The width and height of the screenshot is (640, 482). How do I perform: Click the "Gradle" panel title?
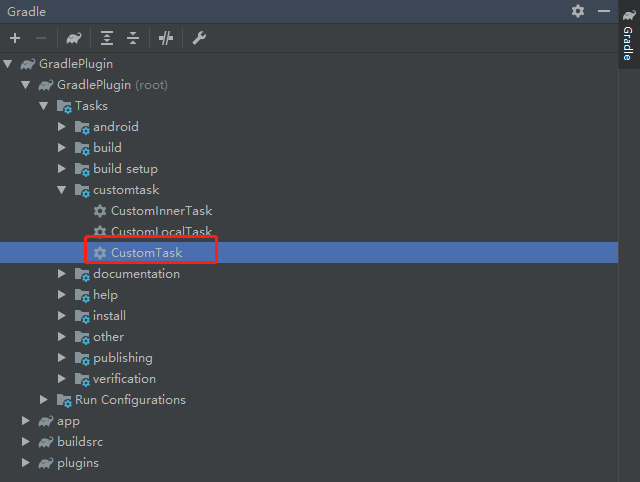[x=27, y=11]
